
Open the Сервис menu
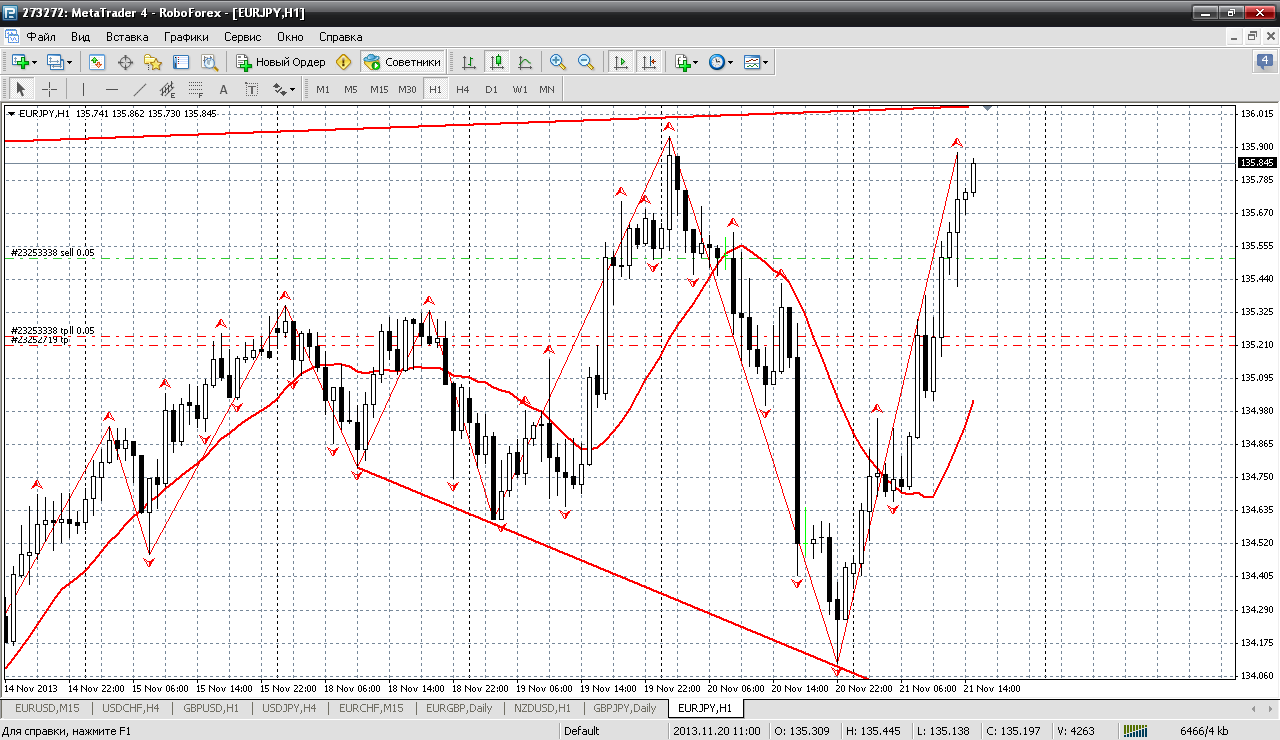point(243,36)
